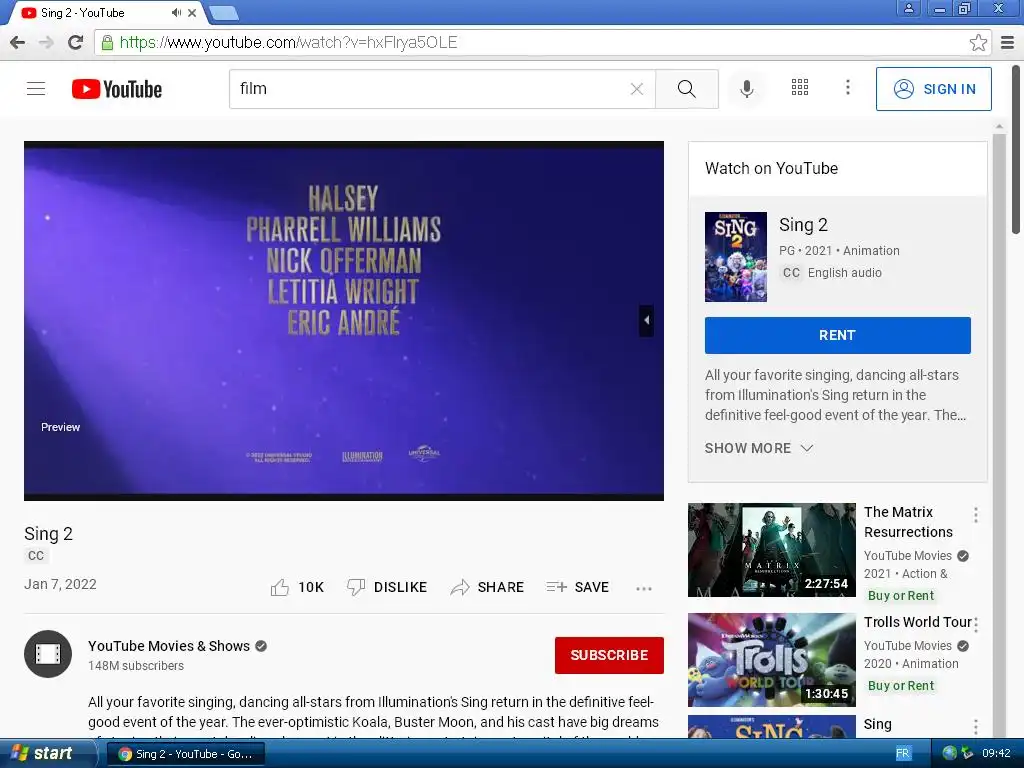Image resolution: width=1024 pixels, height=768 pixels.
Task: Click the address bar URL
Action: (288, 42)
